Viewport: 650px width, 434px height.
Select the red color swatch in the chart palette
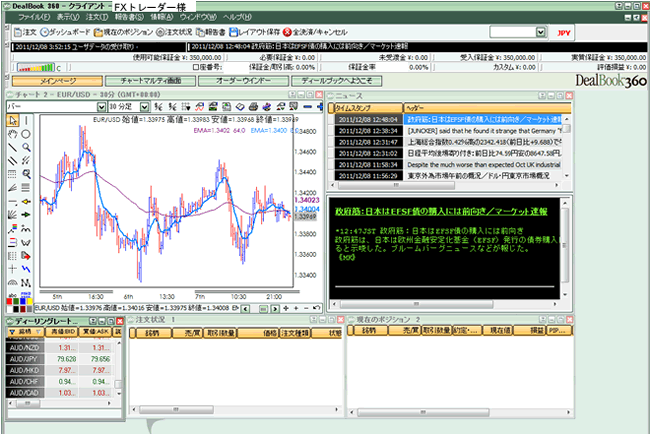pos(10,302)
